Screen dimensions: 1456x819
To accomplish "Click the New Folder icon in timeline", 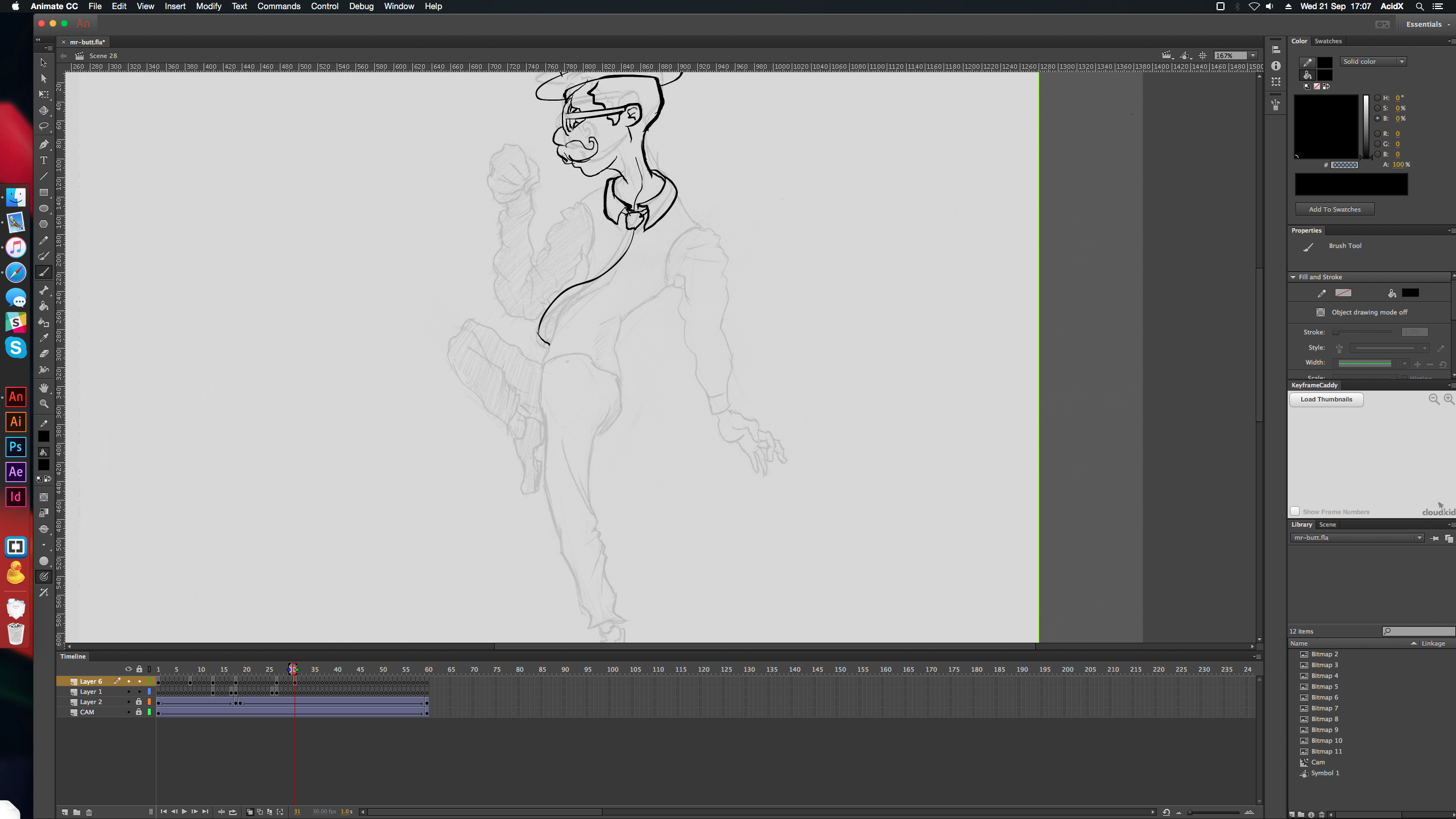I will (x=77, y=812).
